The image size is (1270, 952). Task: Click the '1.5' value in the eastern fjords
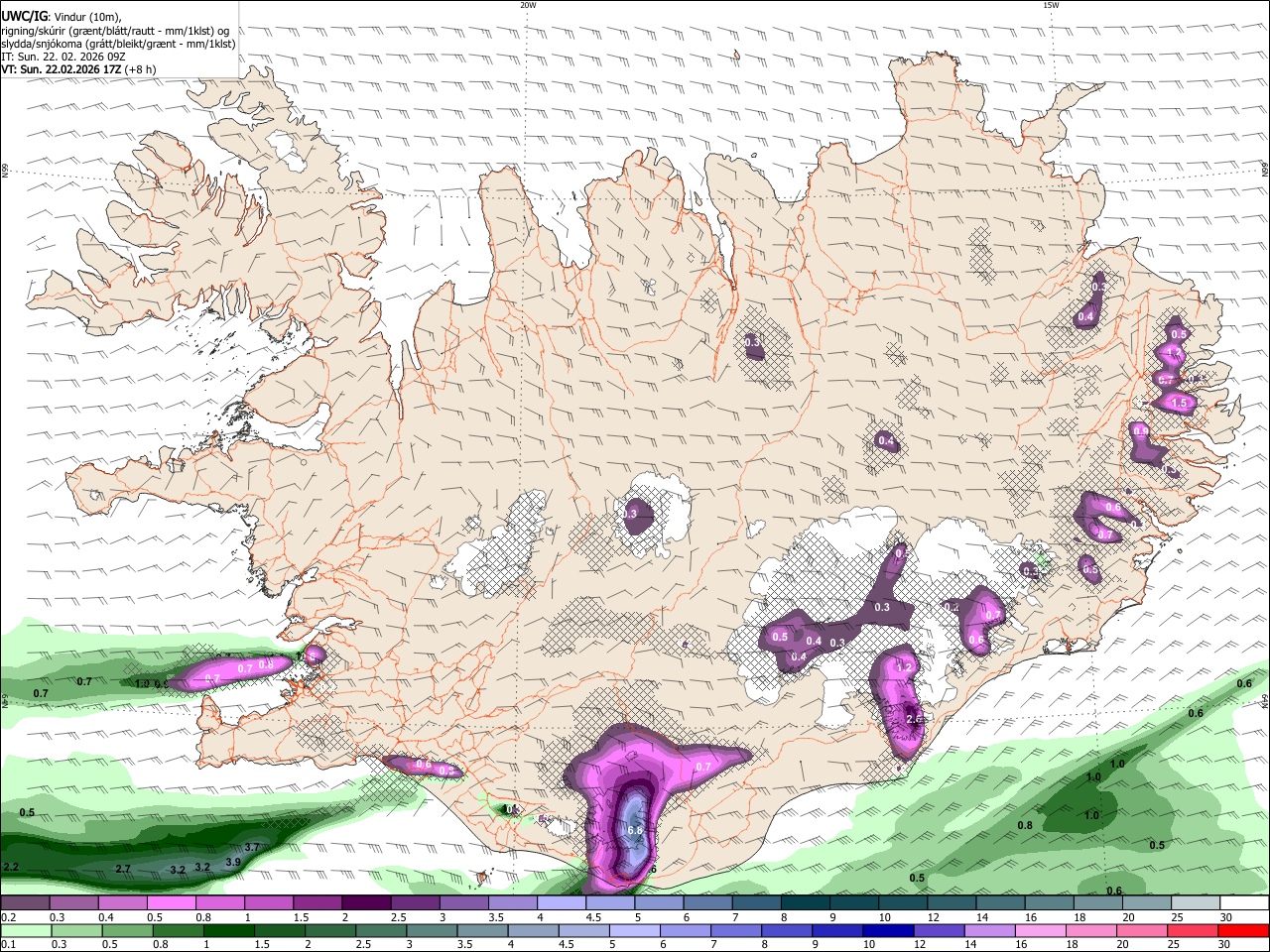coord(1180,404)
